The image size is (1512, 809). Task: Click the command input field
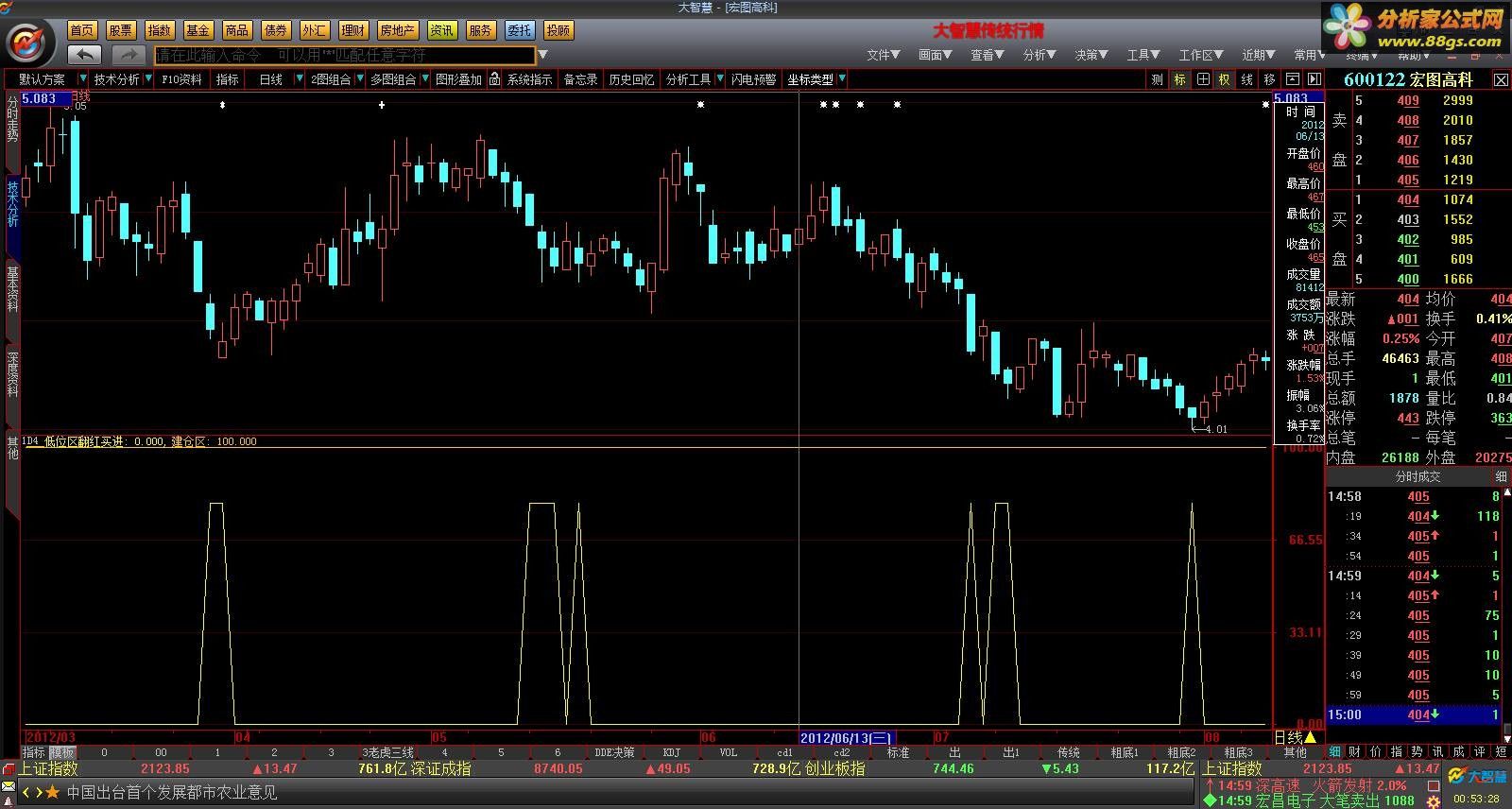click(x=345, y=55)
